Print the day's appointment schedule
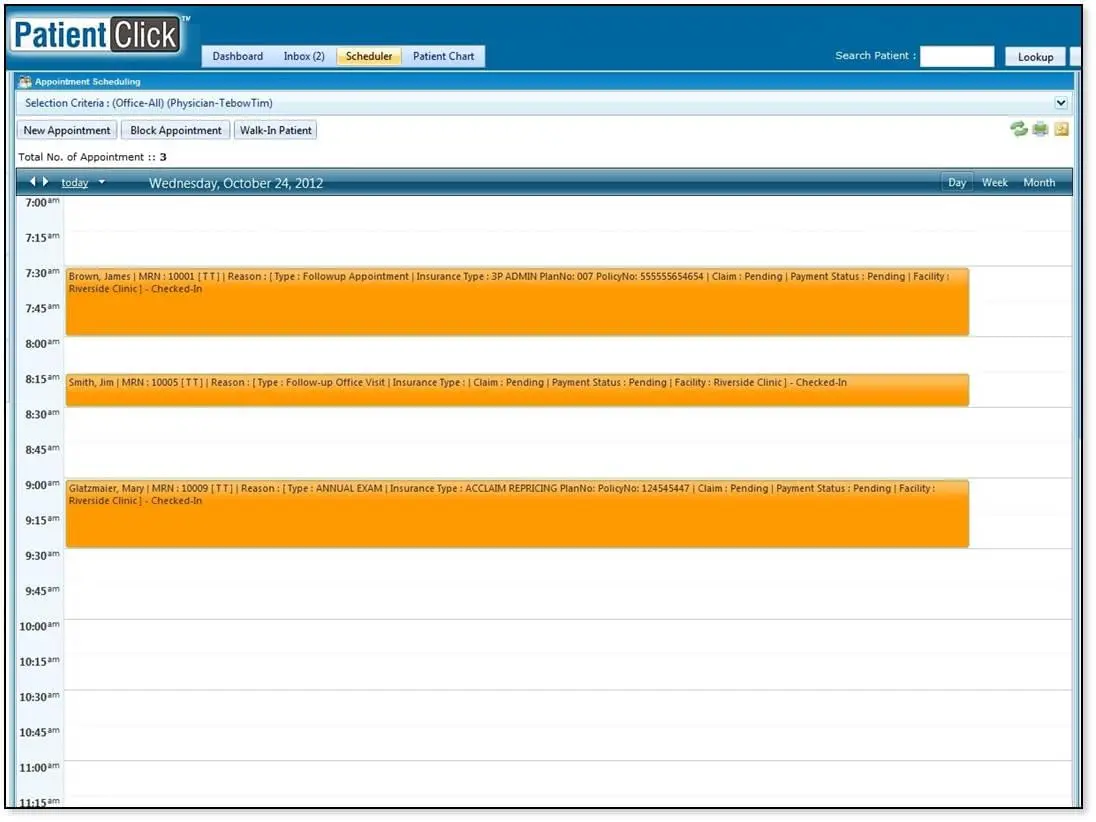The image size is (1096, 822). click(1040, 129)
